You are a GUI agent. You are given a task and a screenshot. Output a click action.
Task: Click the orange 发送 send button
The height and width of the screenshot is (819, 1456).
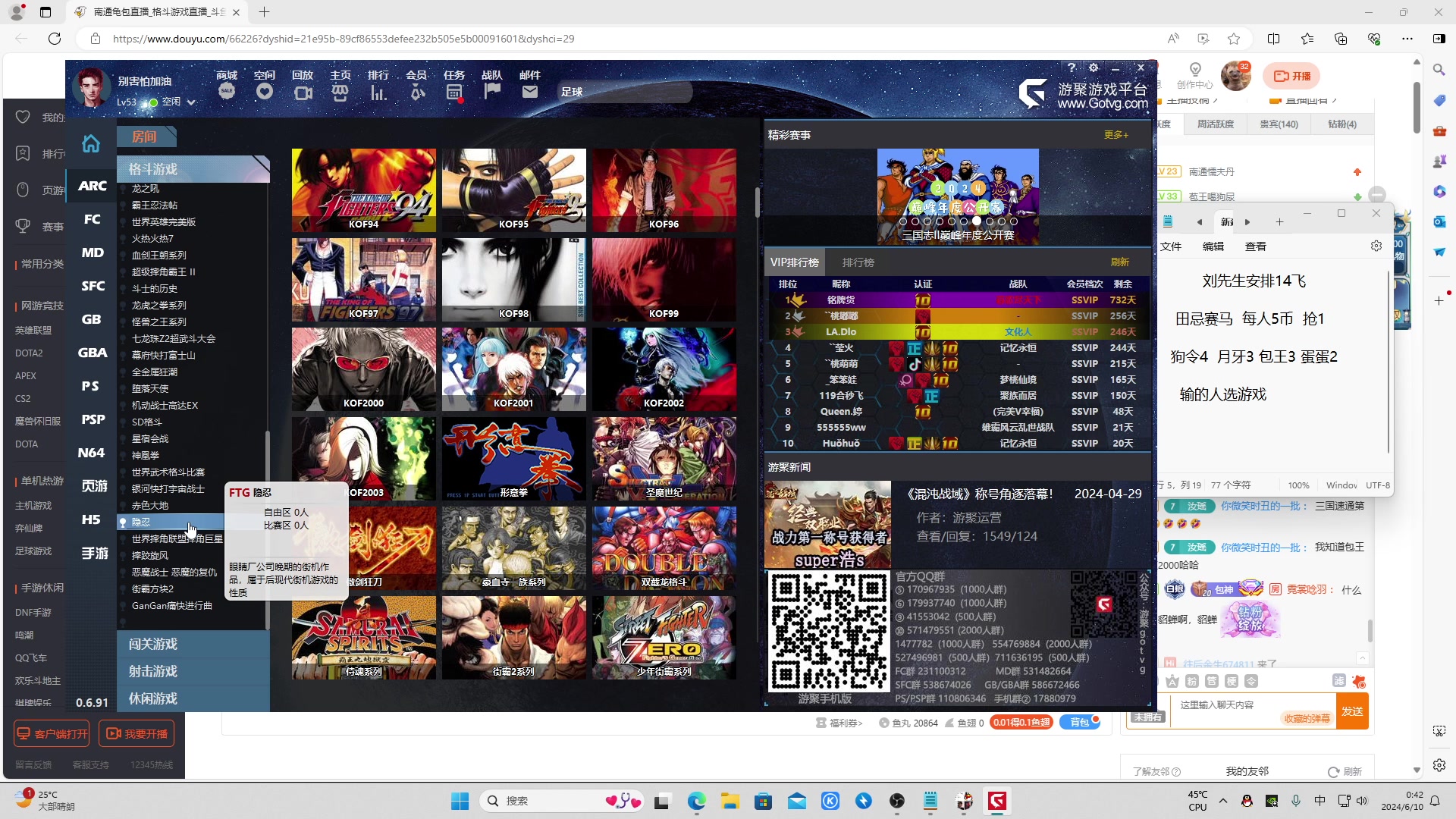(x=1351, y=711)
